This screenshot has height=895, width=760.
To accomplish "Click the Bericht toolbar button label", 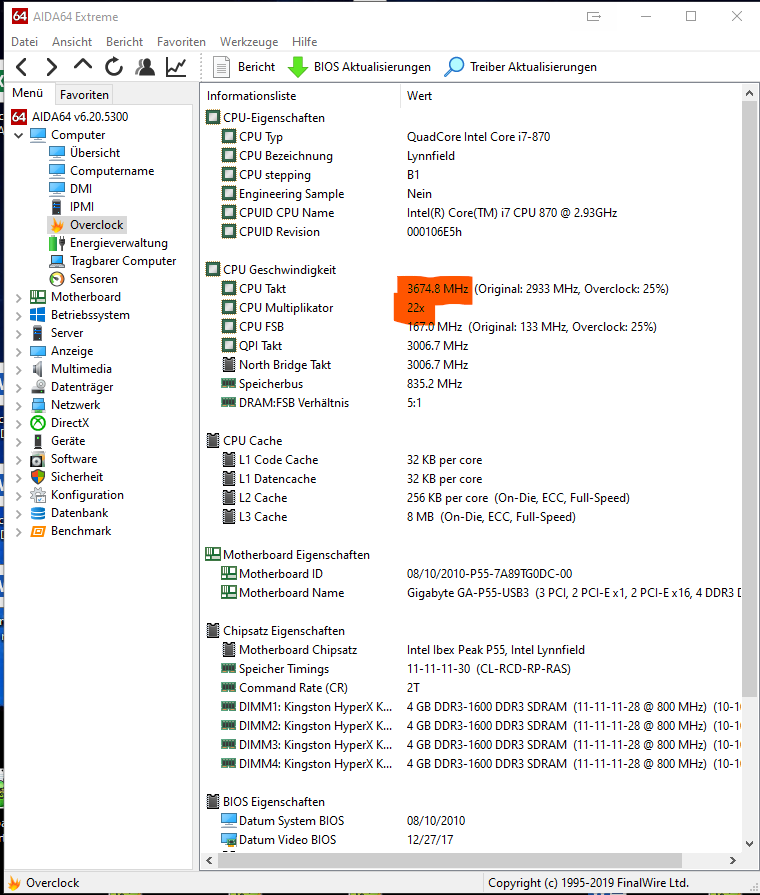I will pyautogui.click(x=256, y=67).
